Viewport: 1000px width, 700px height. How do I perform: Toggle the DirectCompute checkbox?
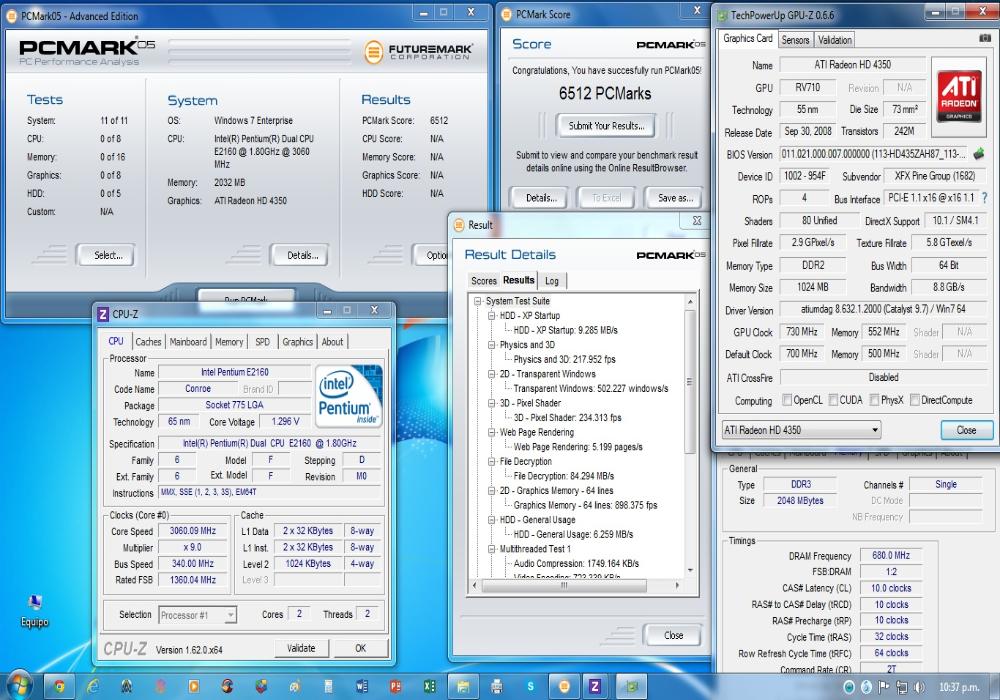click(915, 400)
